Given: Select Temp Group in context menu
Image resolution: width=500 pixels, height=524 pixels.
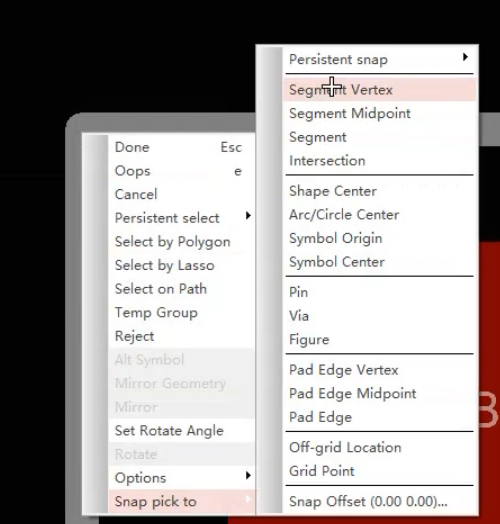Looking at the screenshot, I should 181,312.
